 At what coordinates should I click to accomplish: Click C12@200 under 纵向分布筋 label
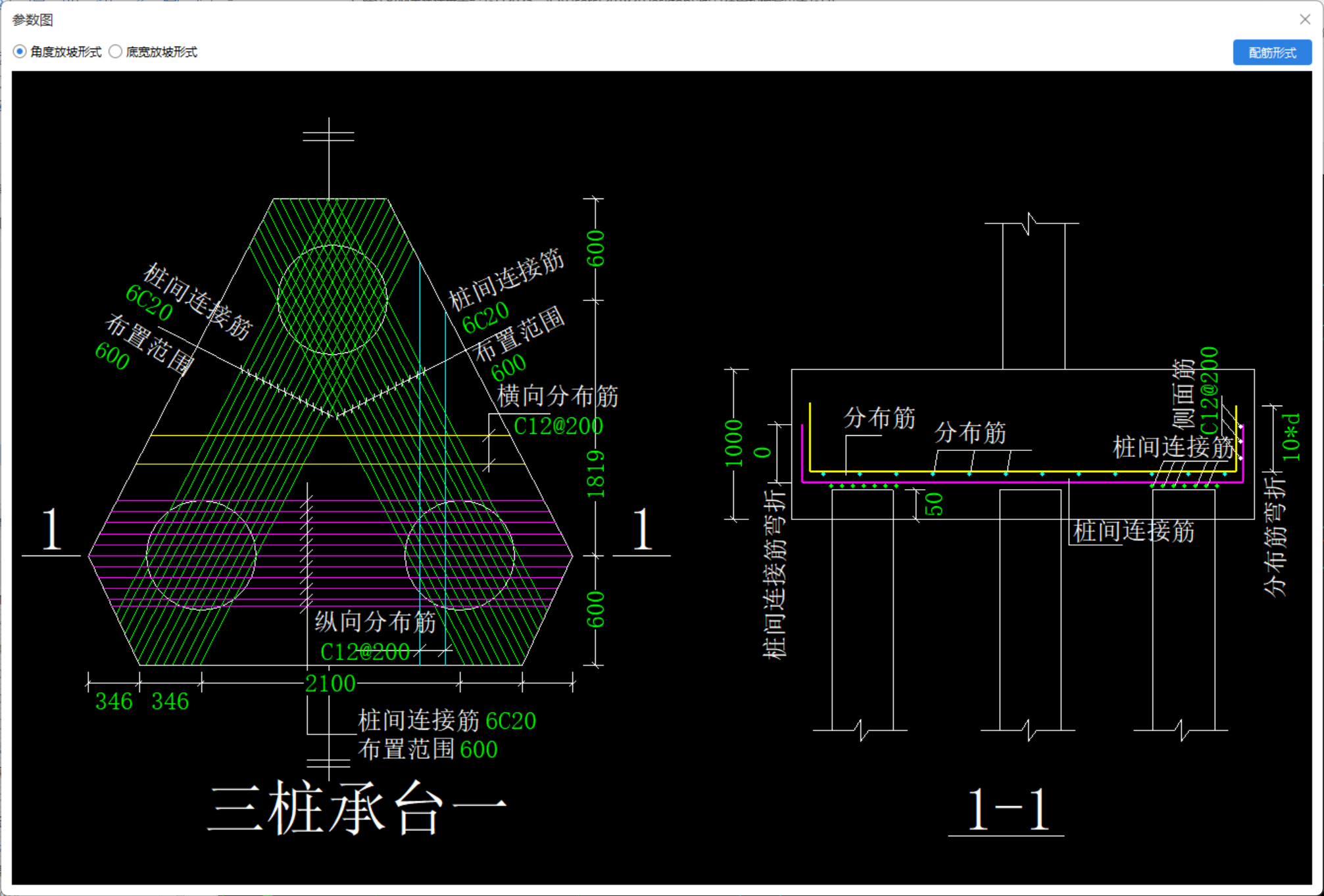click(x=365, y=651)
